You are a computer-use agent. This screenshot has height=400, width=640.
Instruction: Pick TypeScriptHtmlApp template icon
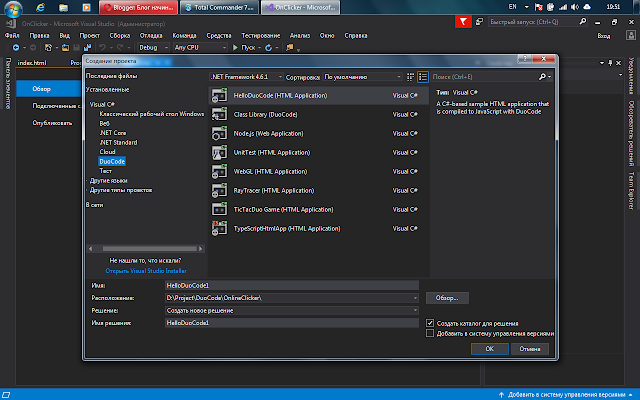coord(219,229)
